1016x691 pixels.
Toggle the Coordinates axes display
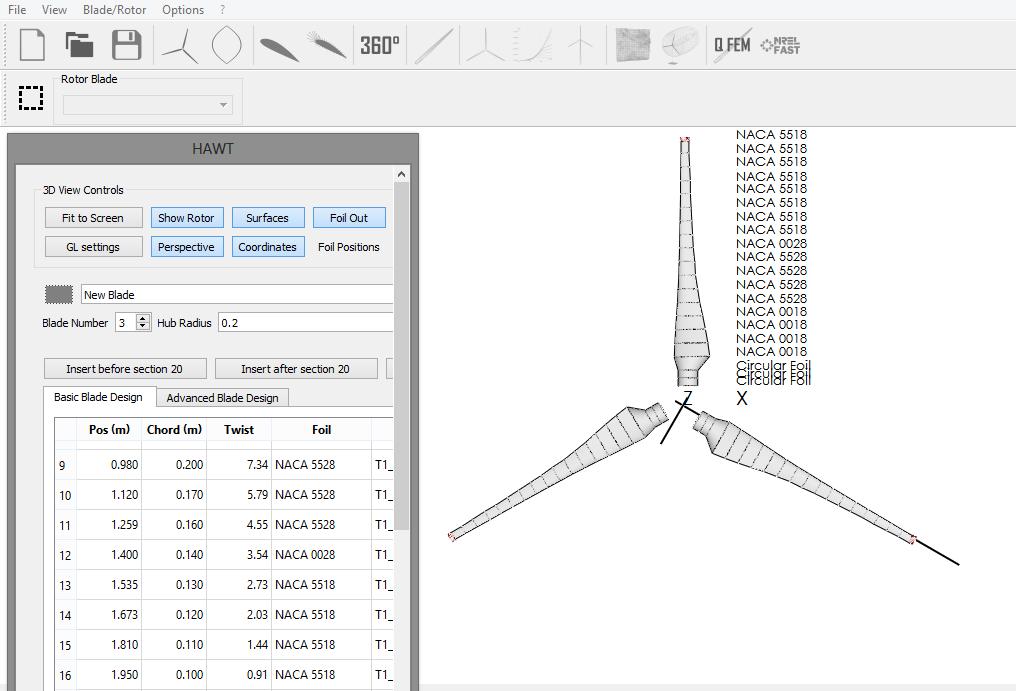pos(268,247)
